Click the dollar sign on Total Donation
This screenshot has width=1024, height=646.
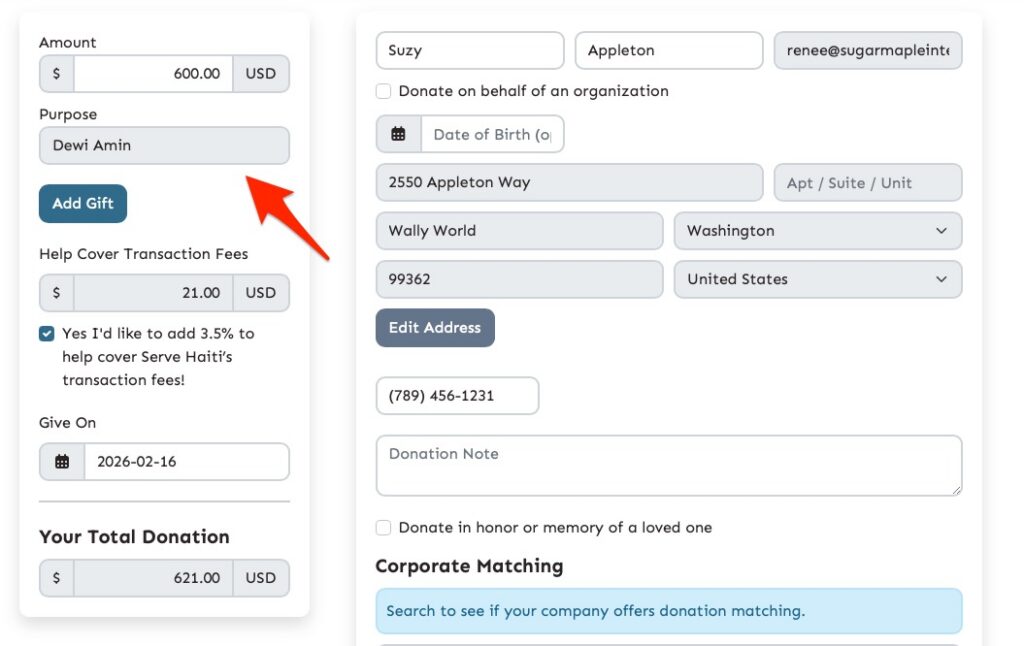(56, 577)
